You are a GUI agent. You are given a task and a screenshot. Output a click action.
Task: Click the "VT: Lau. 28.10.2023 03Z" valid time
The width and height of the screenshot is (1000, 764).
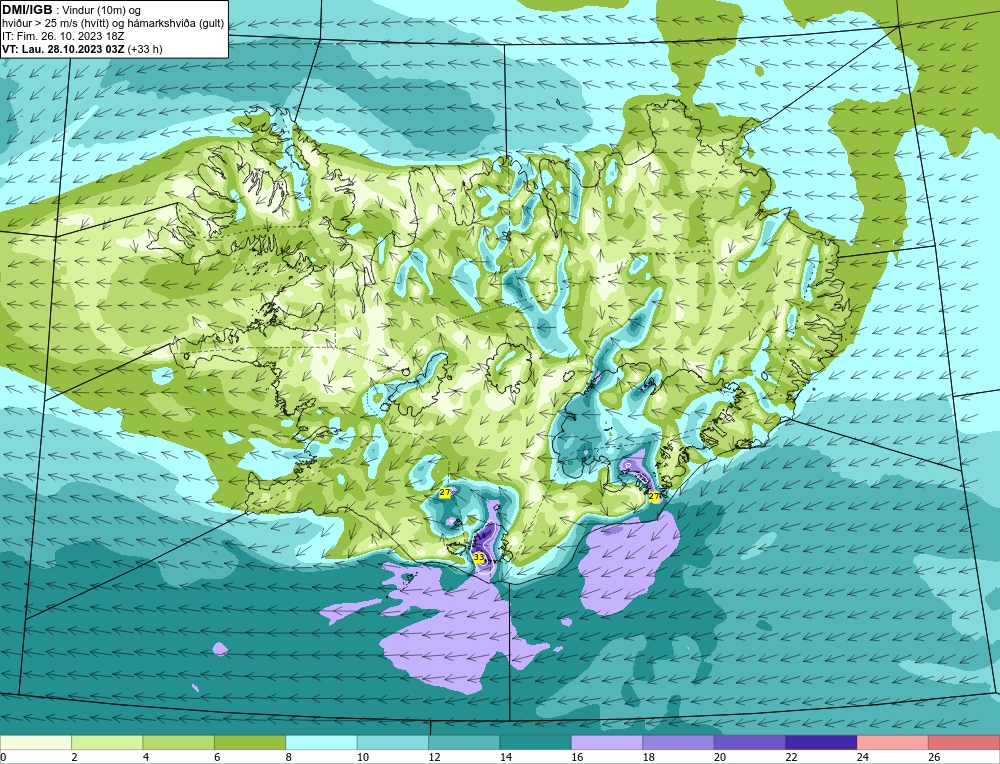[x=63, y=49]
